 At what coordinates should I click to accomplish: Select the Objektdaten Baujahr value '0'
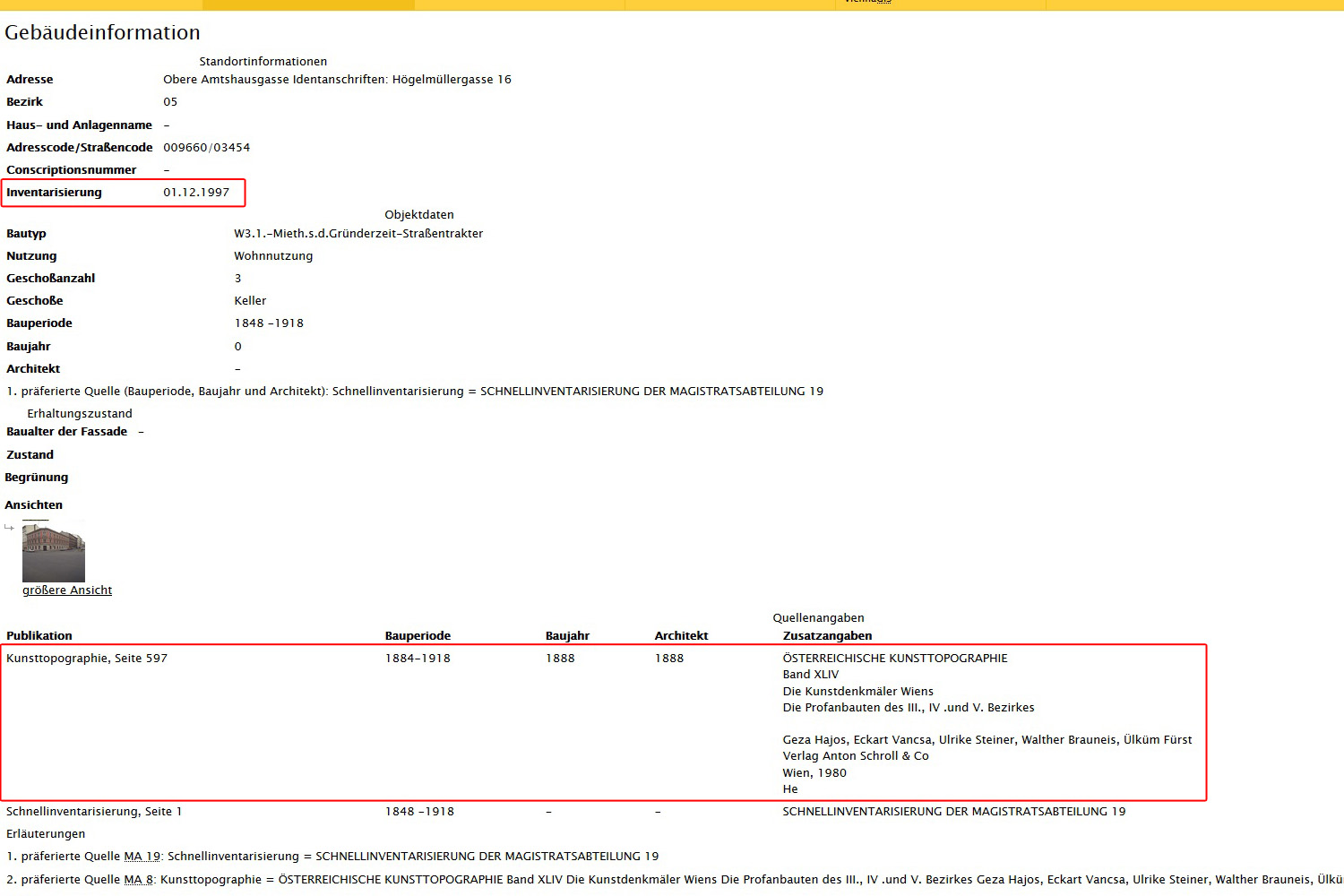pos(237,346)
